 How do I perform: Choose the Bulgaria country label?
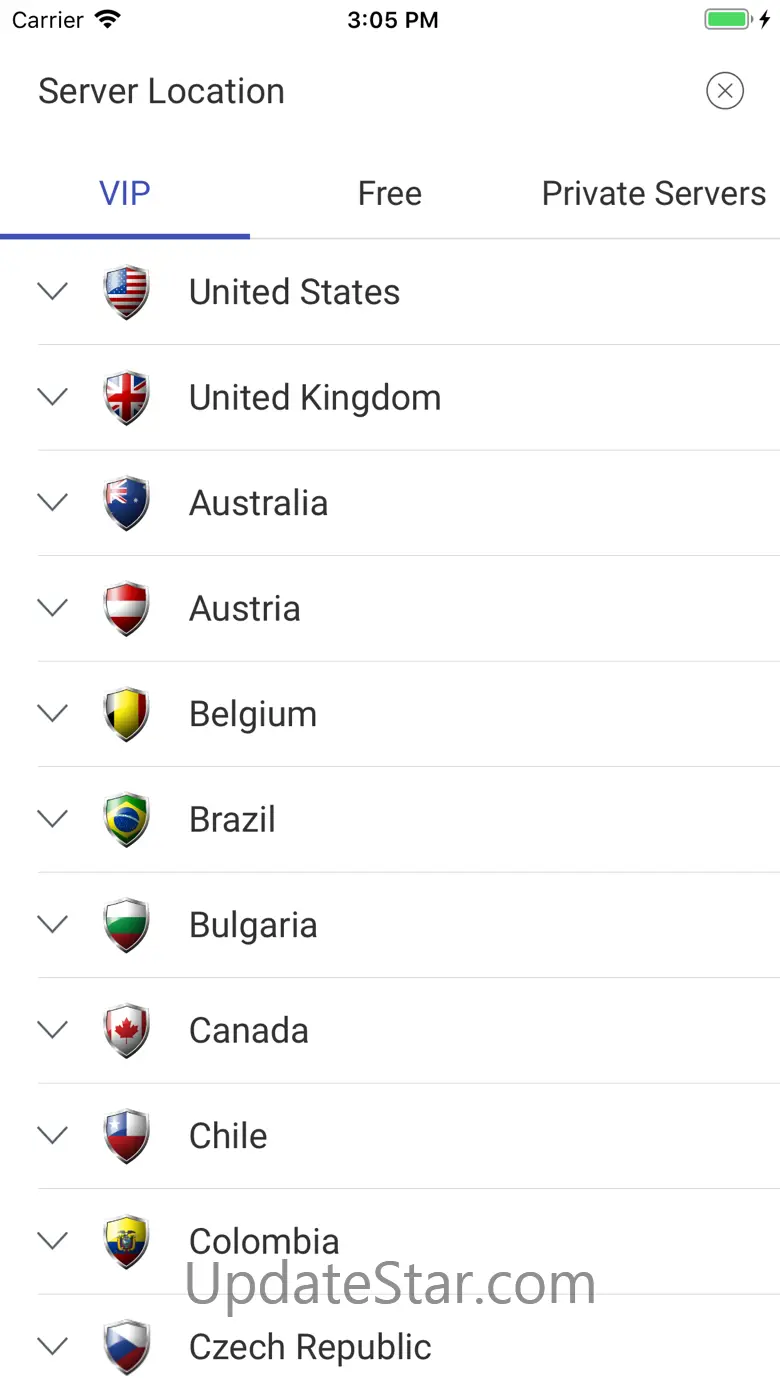point(253,925)
